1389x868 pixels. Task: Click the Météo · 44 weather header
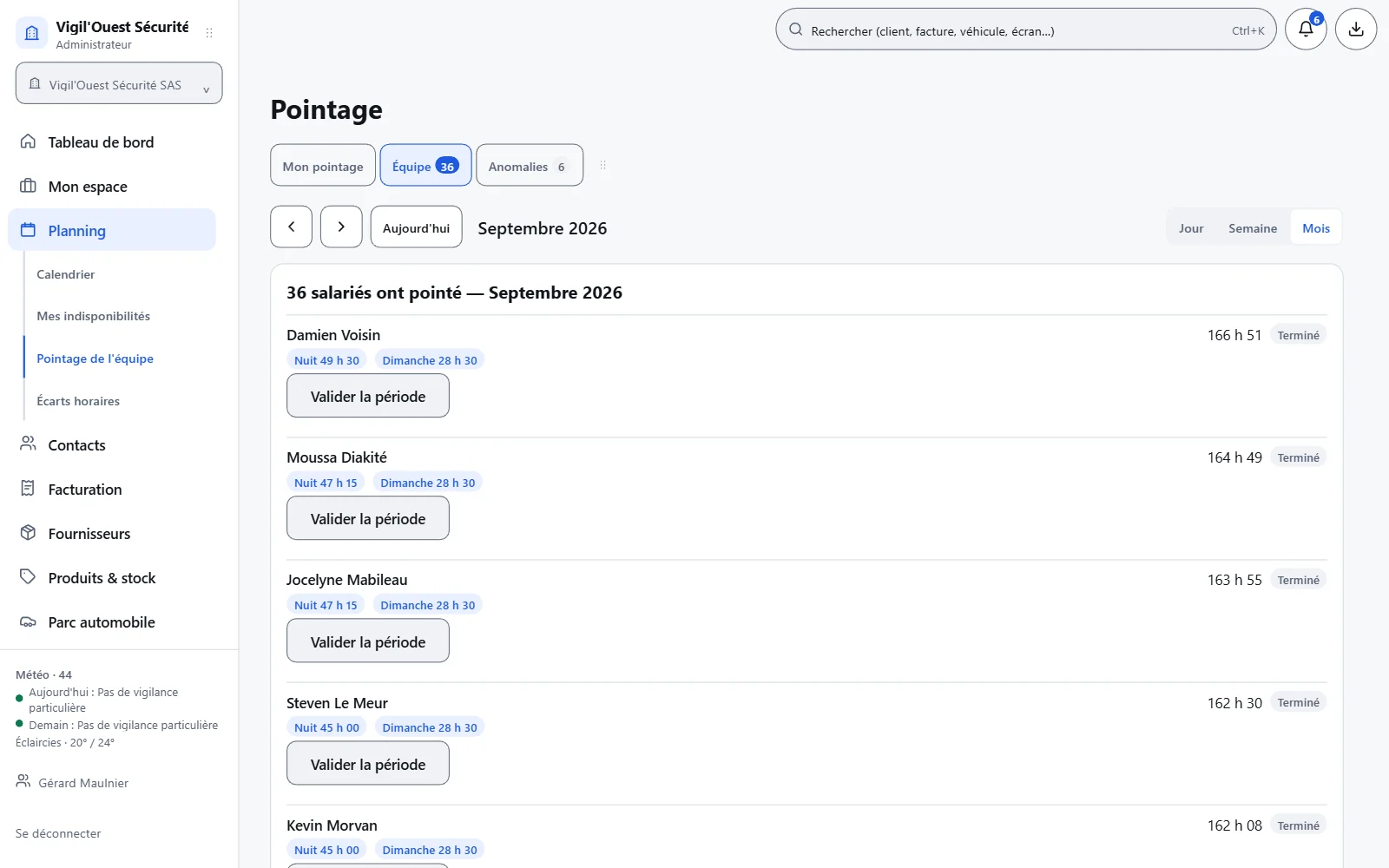click(43, 674)
